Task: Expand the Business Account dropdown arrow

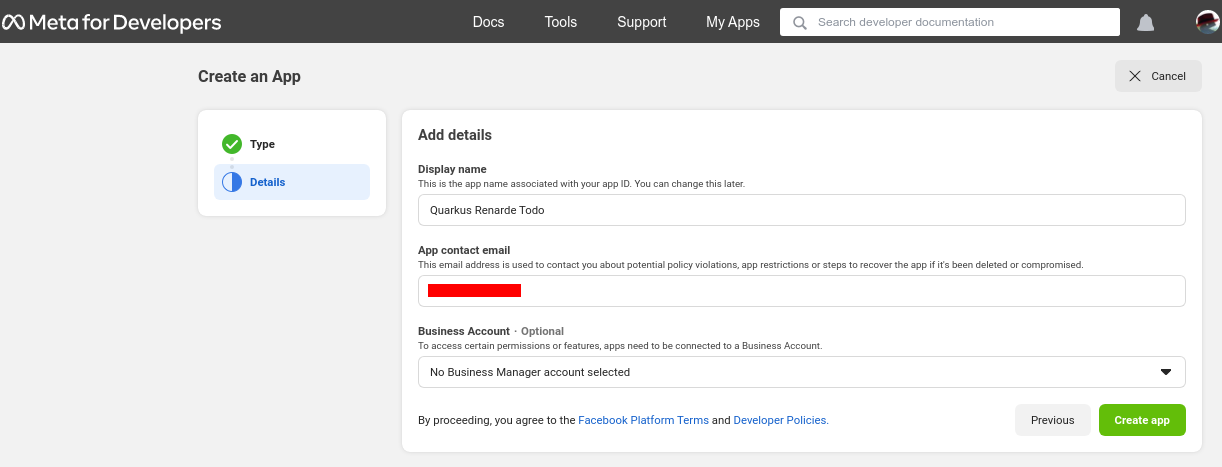Action: pos(1165,372)
